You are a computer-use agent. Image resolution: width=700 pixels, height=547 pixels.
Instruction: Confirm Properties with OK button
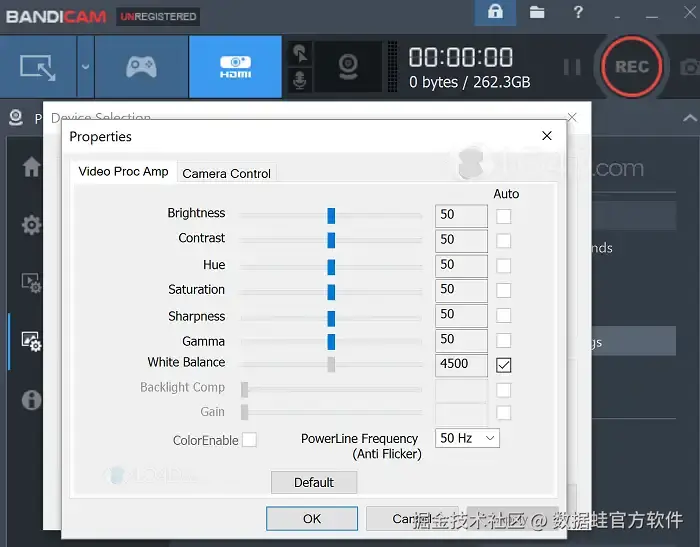click(x=312, y=518)
